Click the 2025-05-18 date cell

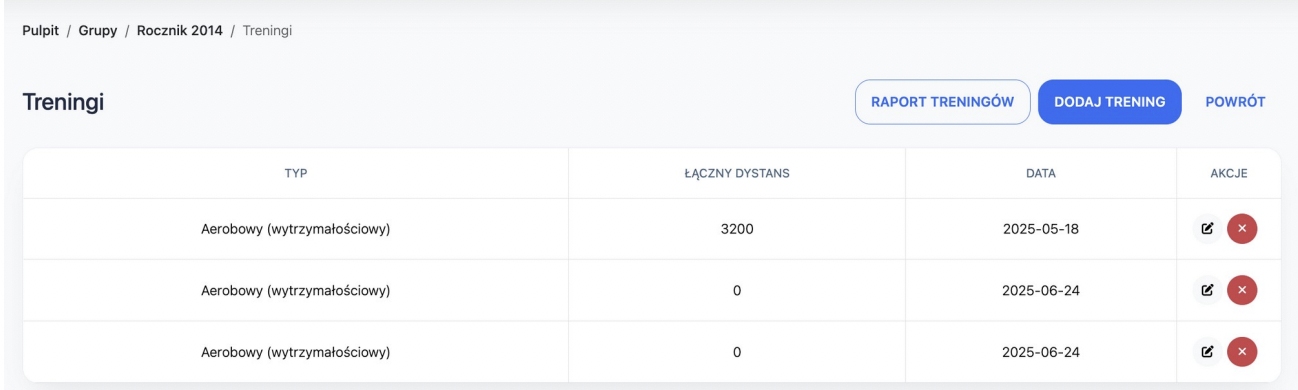pos(1041,229)
